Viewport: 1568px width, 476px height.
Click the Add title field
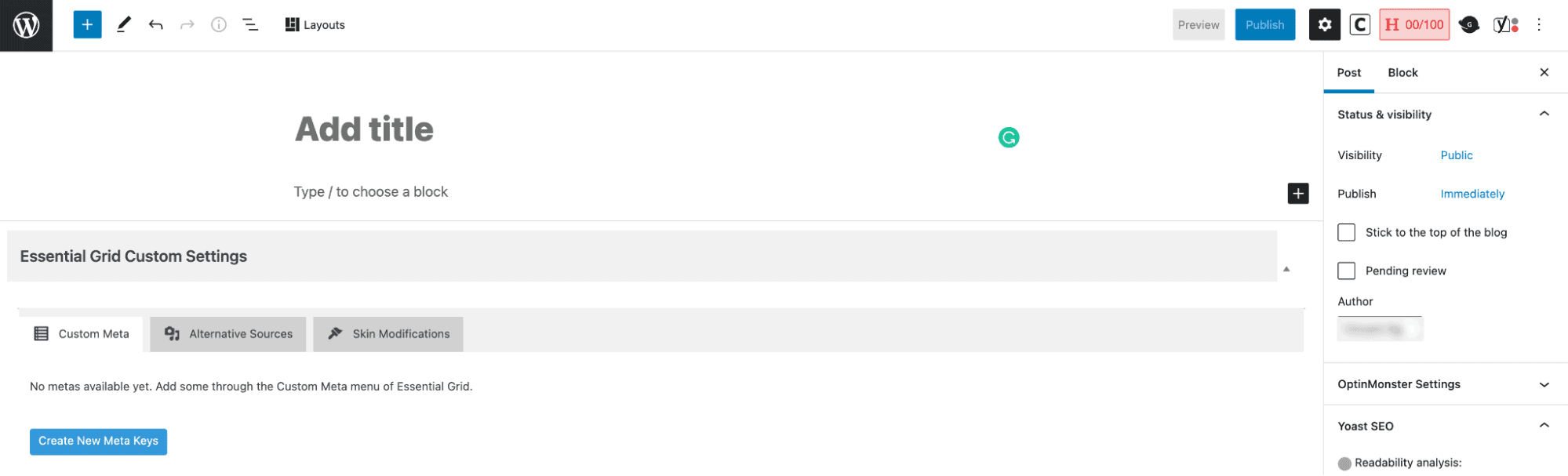(365, 129)
